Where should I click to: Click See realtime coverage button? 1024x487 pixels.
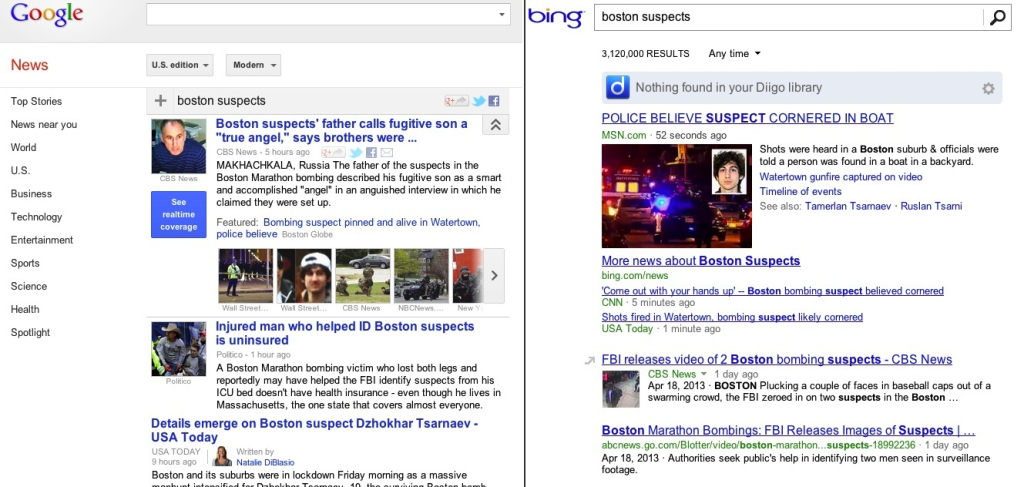pos(178,214)
